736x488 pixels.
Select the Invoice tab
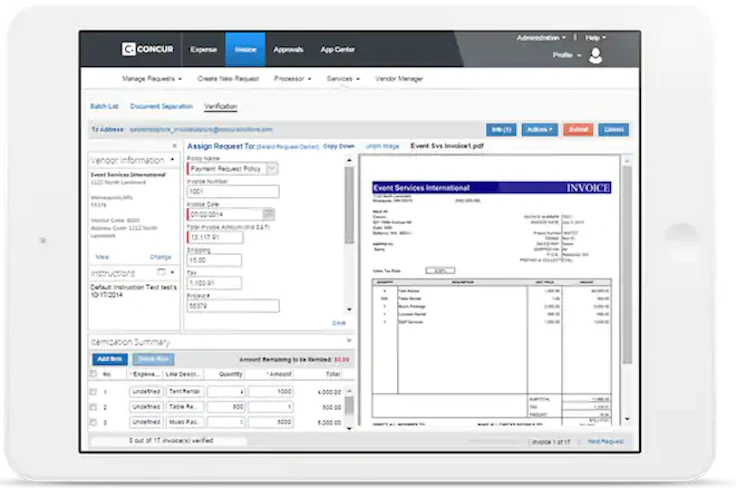245,49
